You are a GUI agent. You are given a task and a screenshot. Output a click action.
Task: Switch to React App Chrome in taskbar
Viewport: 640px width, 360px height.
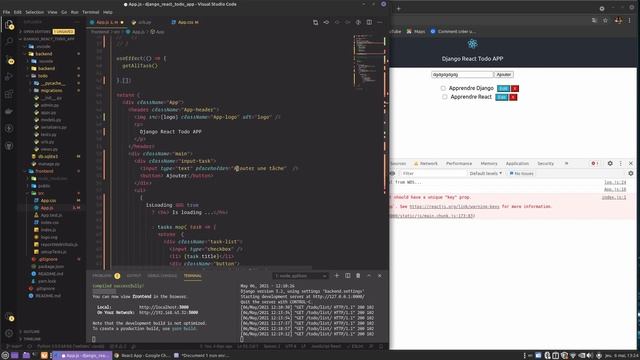pyautogui.click(x=142, y=356)
